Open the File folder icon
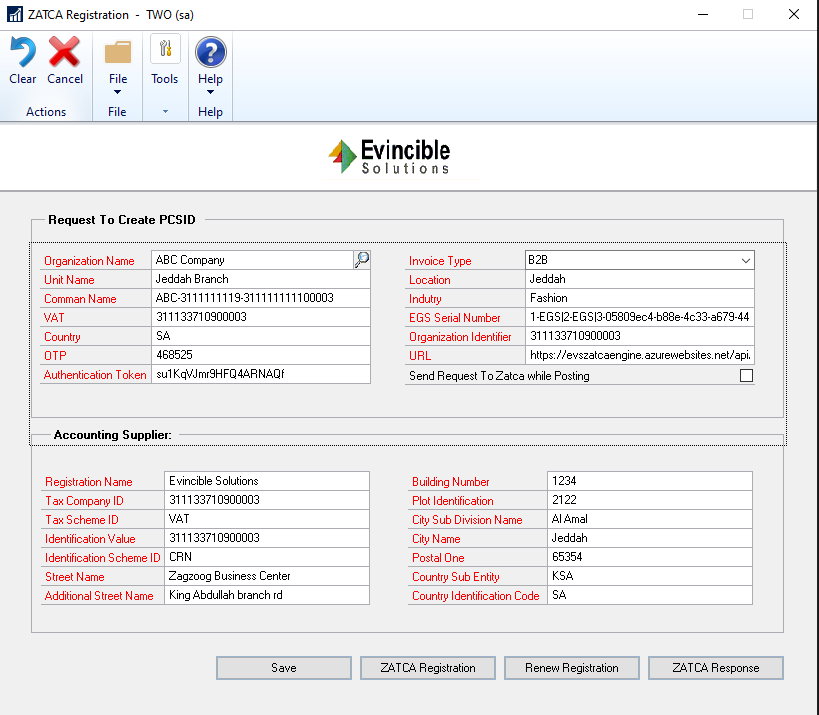The height and width of the screenshot is (715, 819). [x=117, y=50]
